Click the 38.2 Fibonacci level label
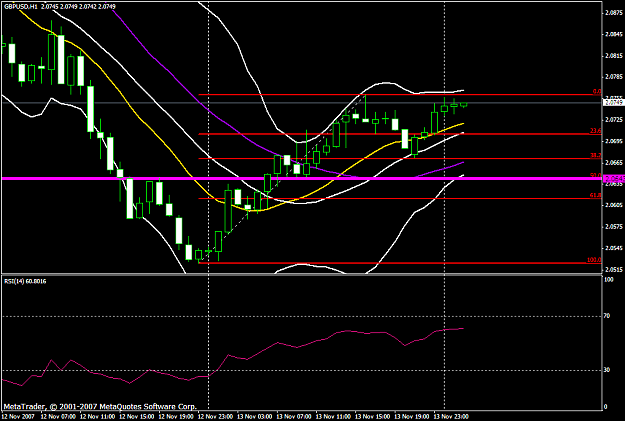 point(596,155)
